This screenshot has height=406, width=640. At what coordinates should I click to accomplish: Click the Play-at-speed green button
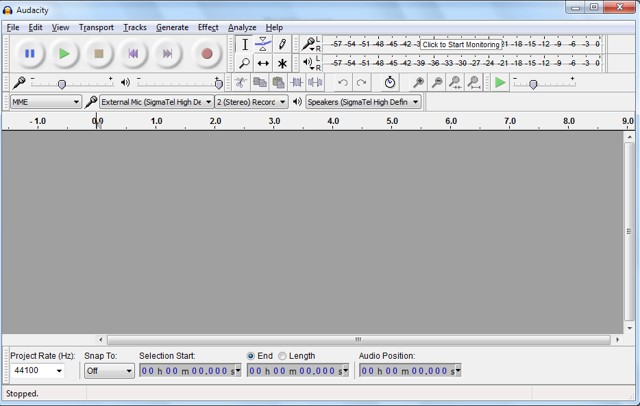pyautogui.click(x=500, y=83)
